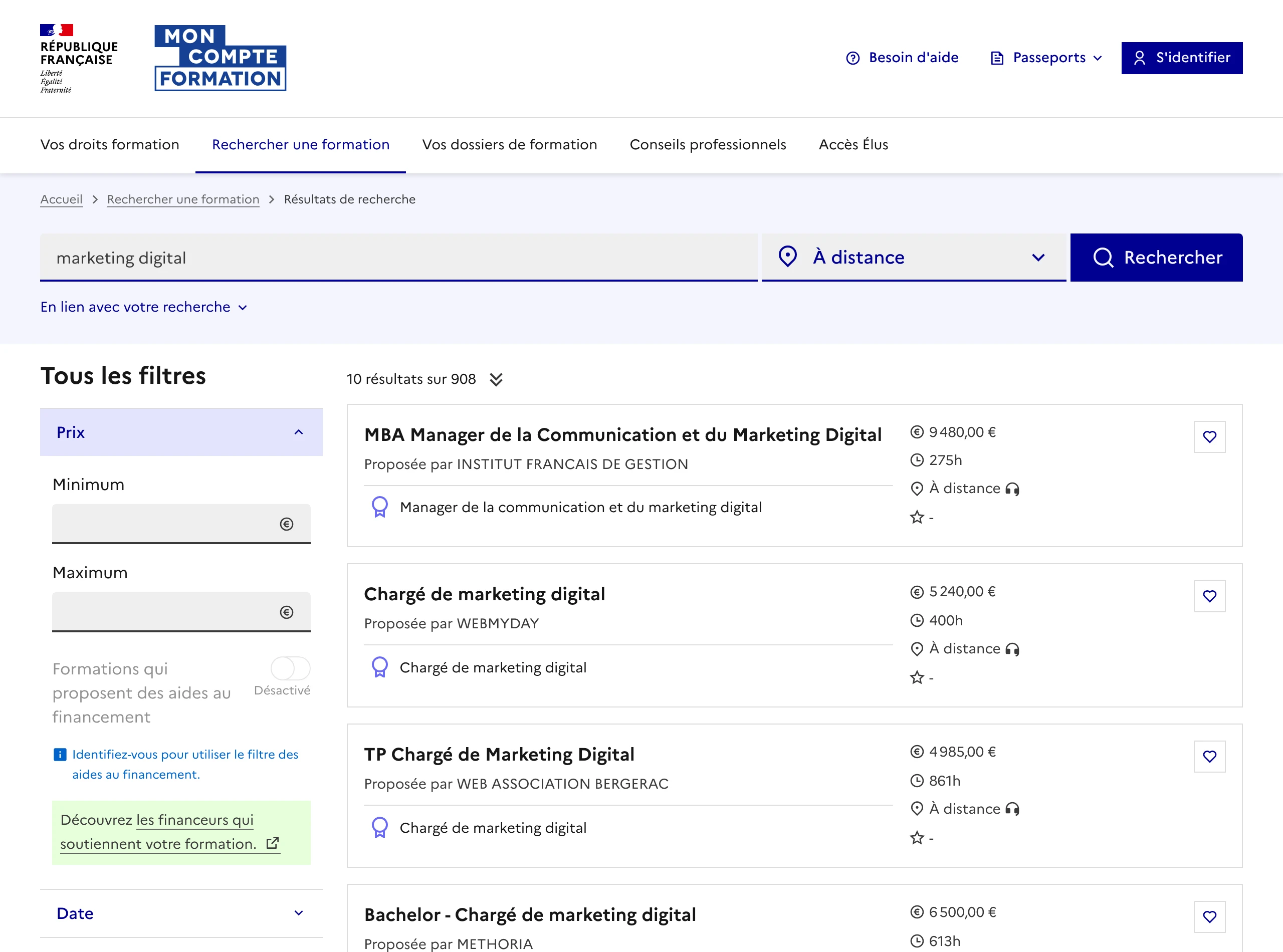The width and height of the screenshot is (1283, 952).
Task: Click the République Française logo
Action: click(x=79, y=58)
